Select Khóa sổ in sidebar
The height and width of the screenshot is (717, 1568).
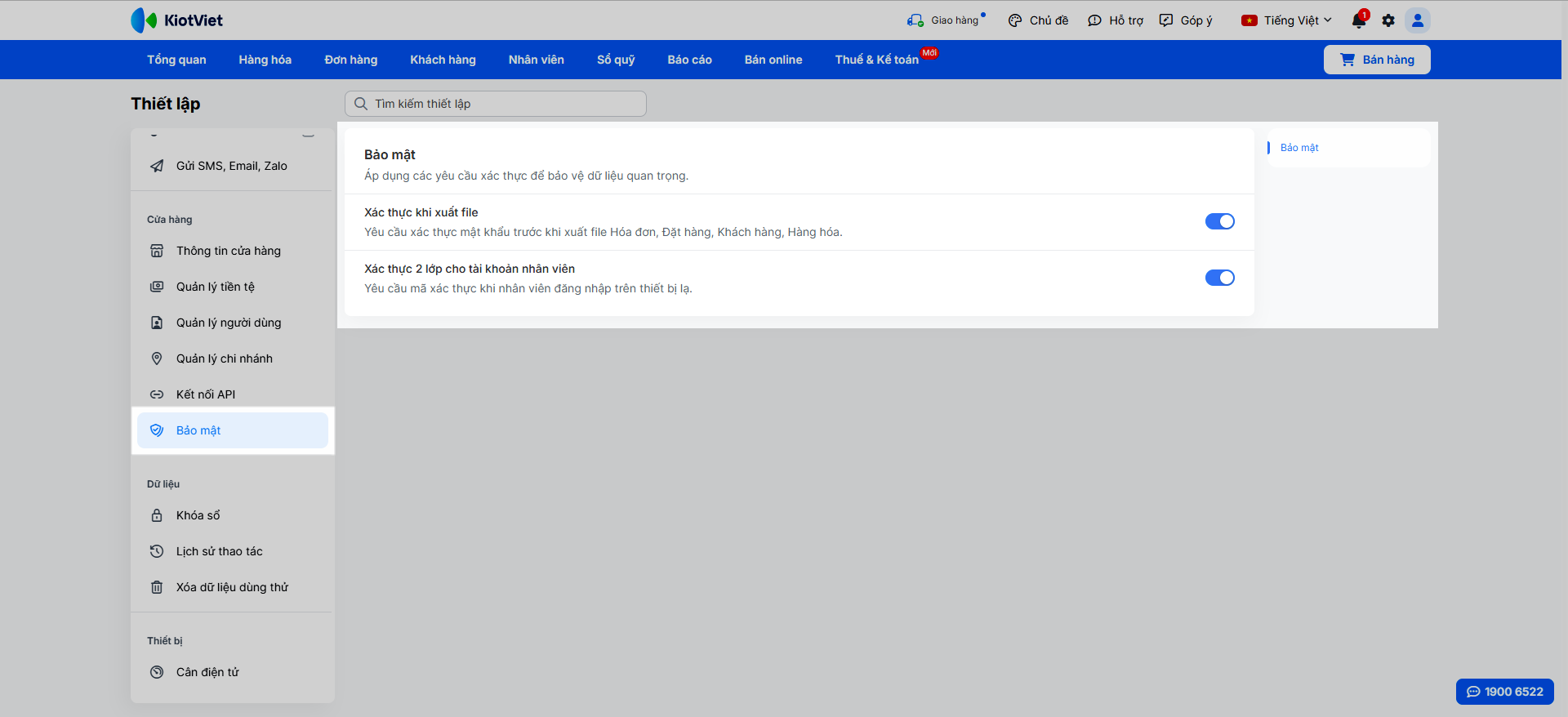click(x=233, y=515)
